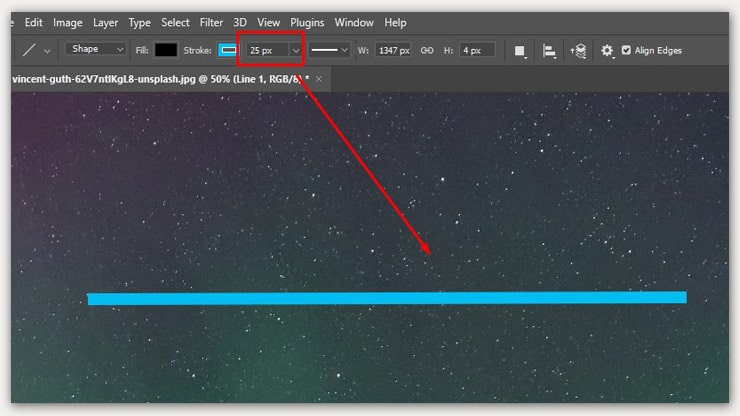Open the Shape tool mode dropdown
740x416 pixels.
coord(97,49)
